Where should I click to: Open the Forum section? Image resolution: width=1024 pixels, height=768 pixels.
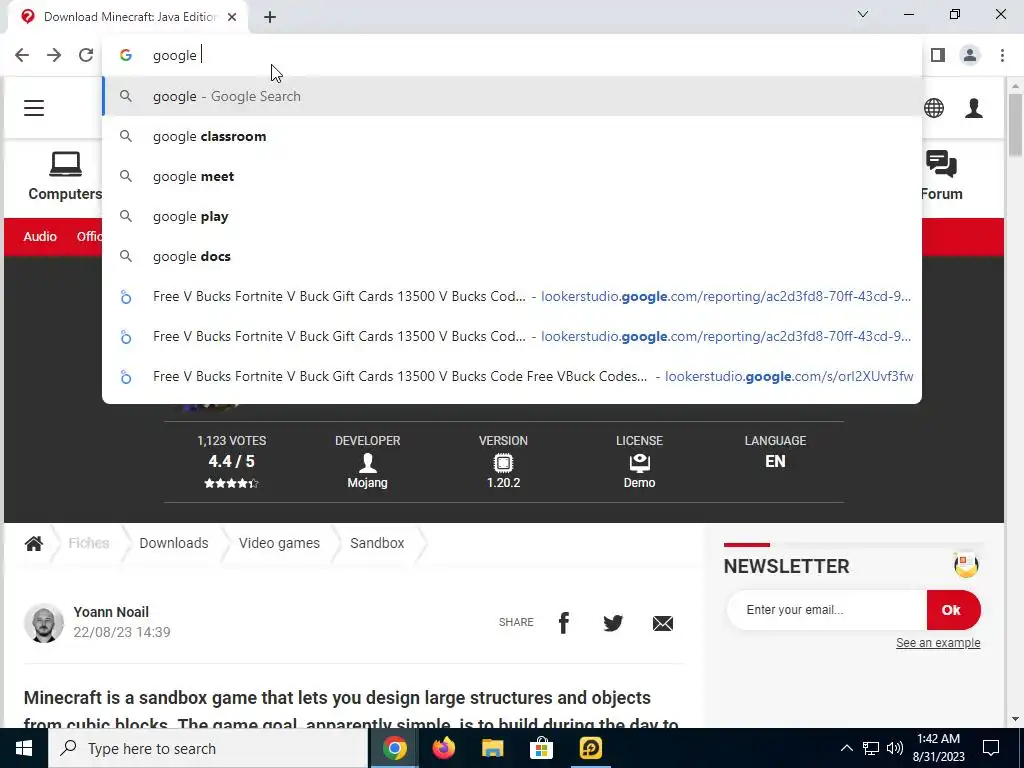pos(941,176)
